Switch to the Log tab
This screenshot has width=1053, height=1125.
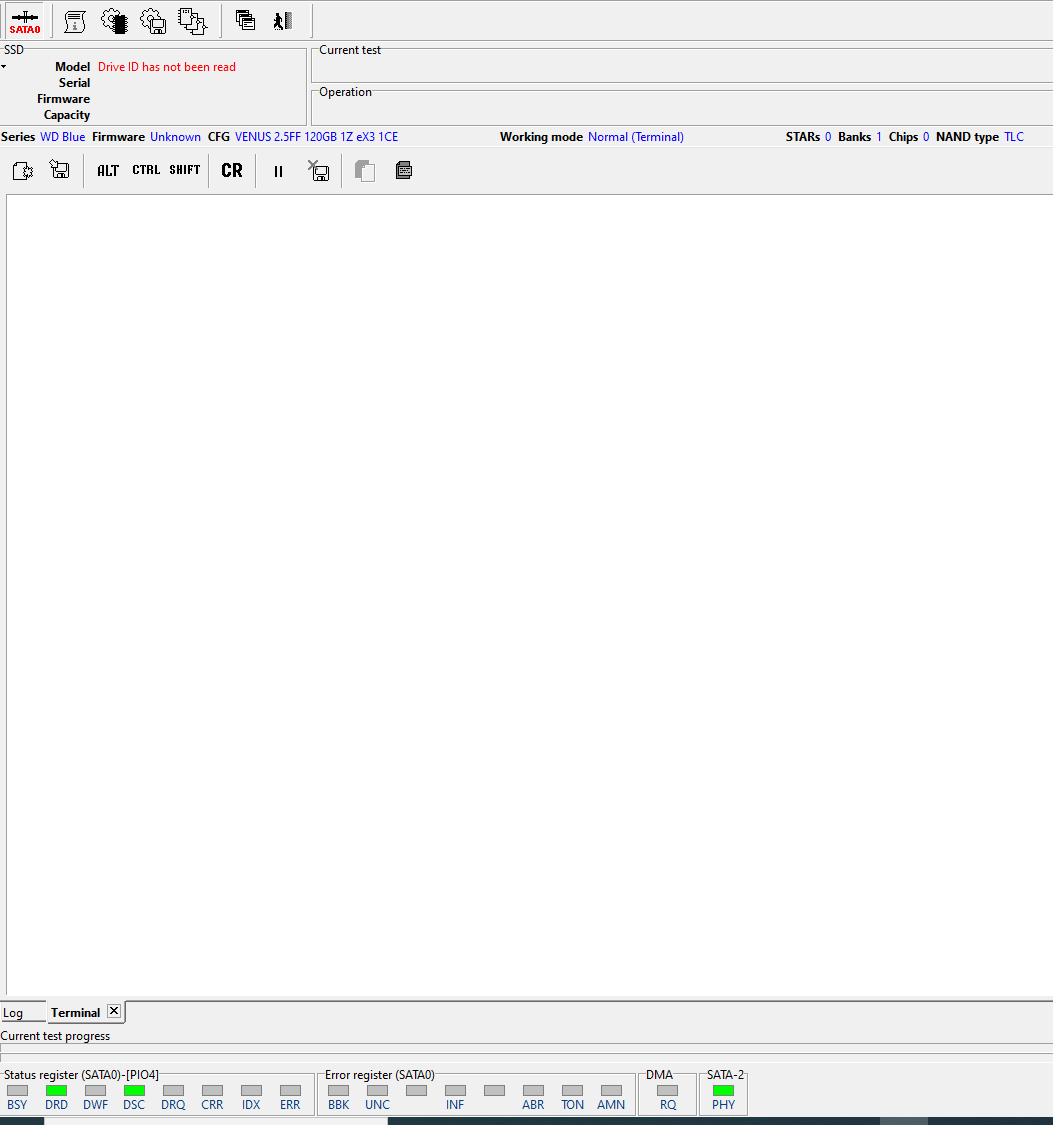tap(13, 1013)
